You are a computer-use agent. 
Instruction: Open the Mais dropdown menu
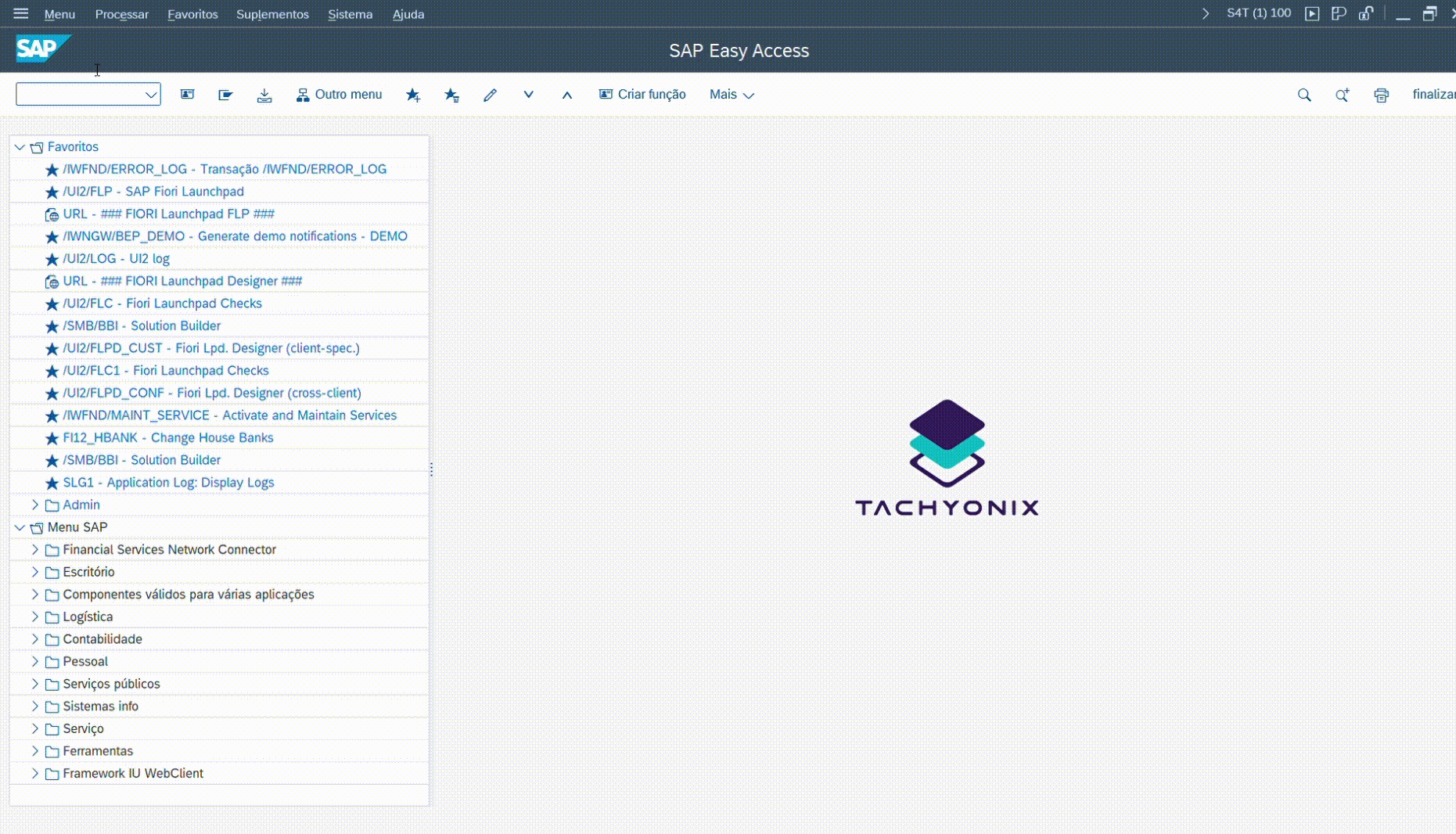click(x=732, y=95)
